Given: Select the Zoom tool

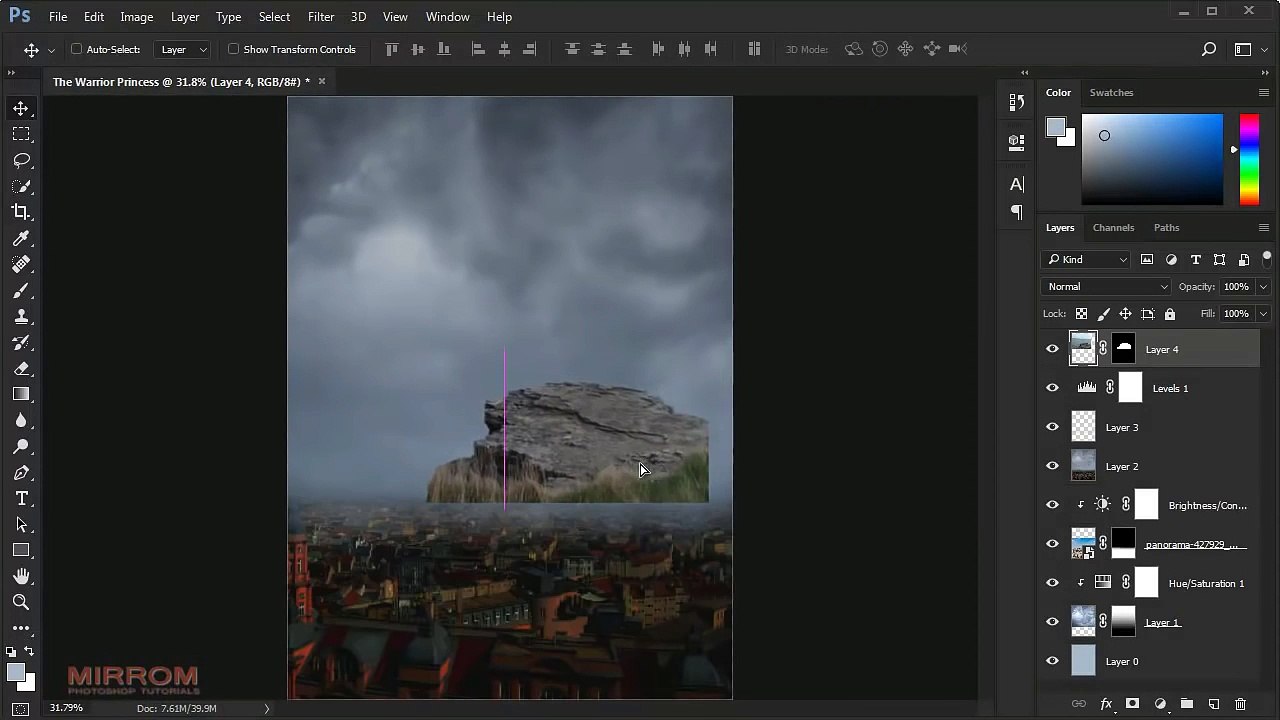Looking at the screenshot, I should pyautogui.click(x=21, y=602).
